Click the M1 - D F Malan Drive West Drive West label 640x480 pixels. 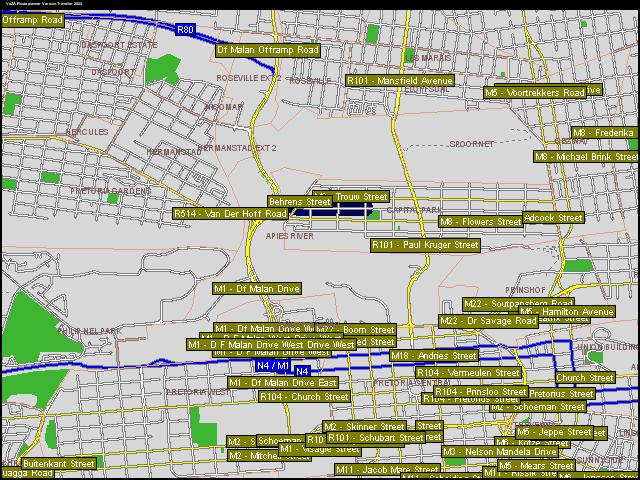tap(271, 344)
